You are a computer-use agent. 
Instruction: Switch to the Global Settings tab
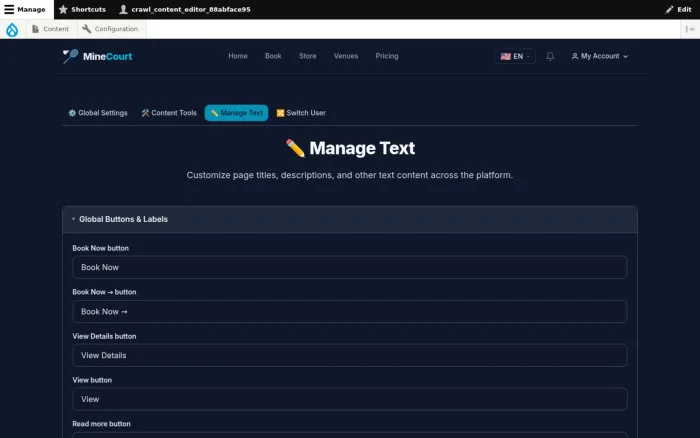tap(98, 113)
